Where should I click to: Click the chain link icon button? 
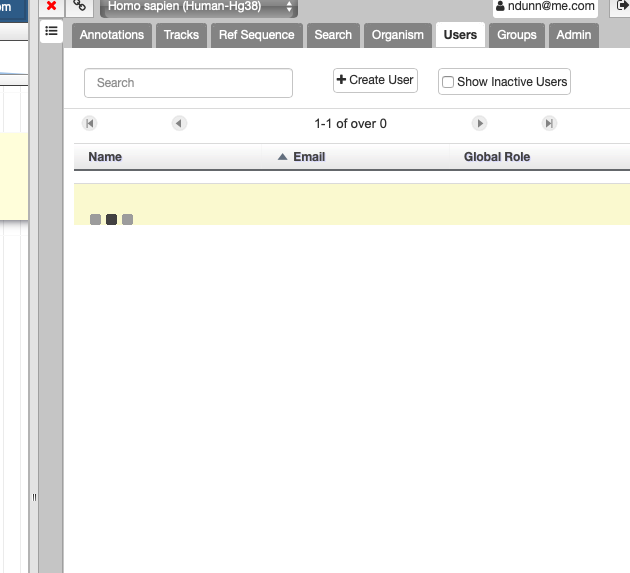[x=80, y=6]
